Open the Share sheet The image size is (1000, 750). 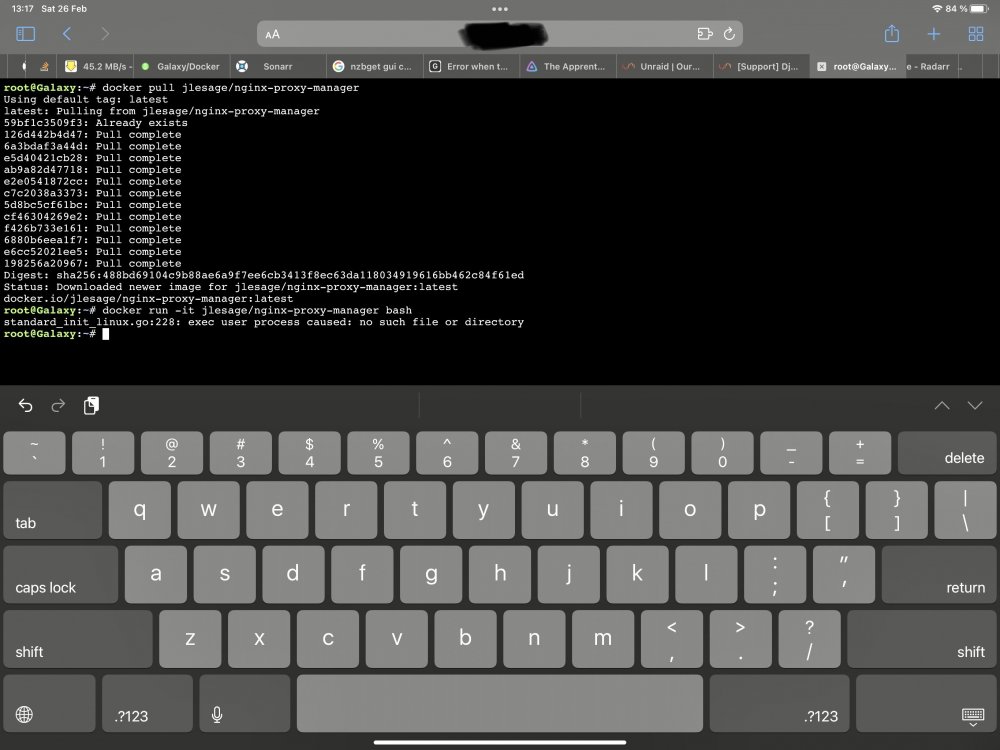pyautogui.click(x=892, y=34)
